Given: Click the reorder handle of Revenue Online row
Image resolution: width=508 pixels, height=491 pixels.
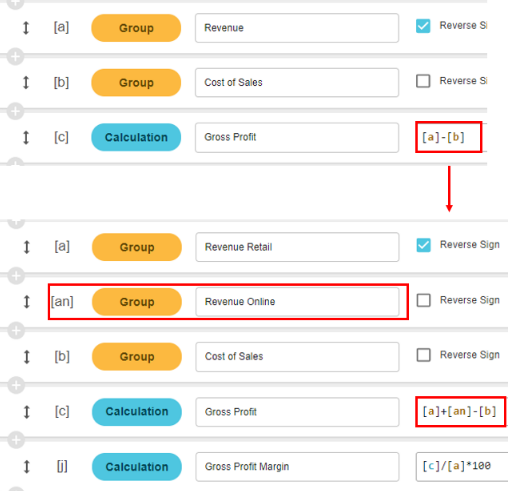Looking at the screenshot, I should 27,302.
